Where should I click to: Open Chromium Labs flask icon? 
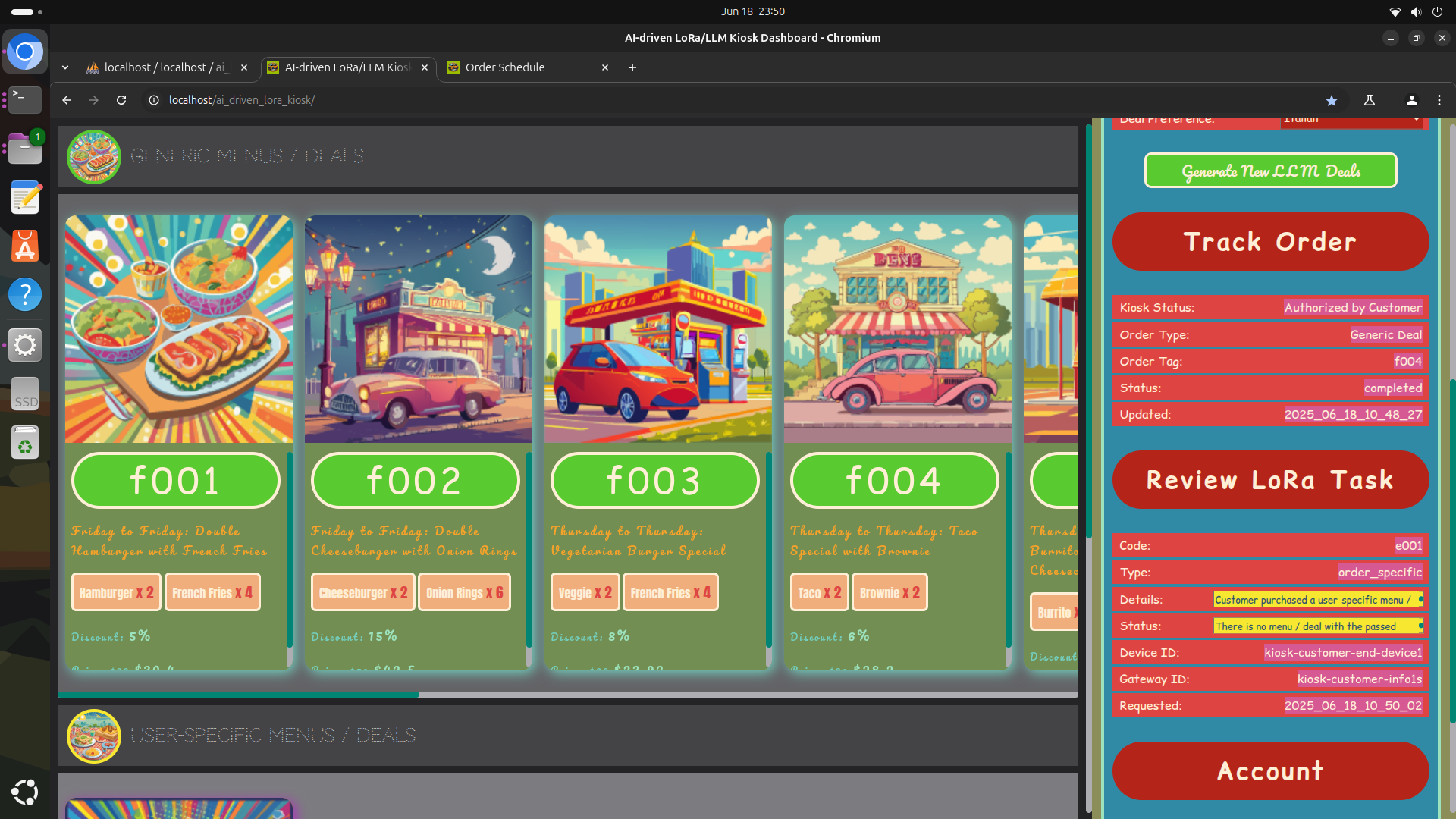pos(1370,100)
